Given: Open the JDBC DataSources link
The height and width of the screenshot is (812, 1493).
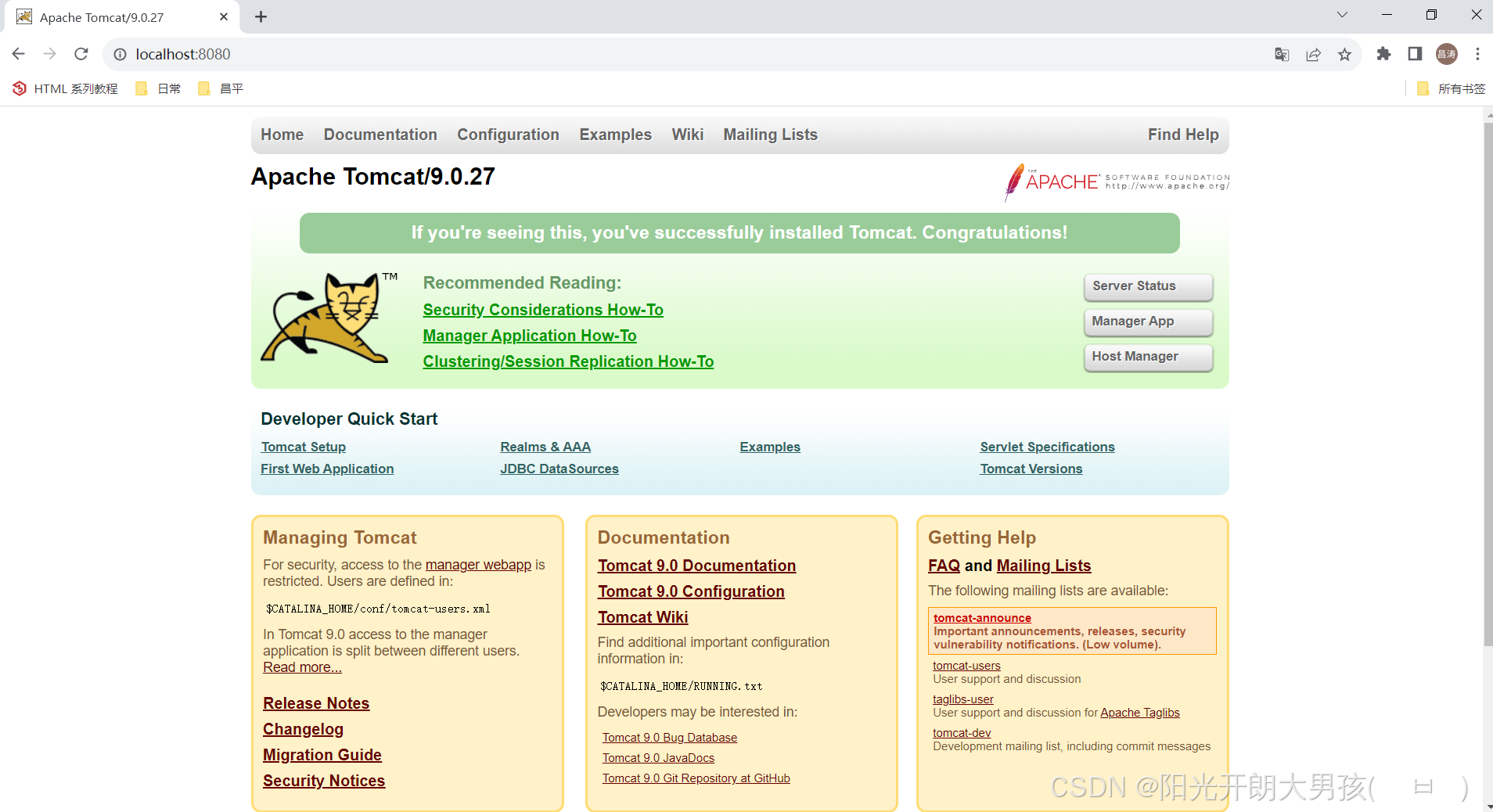Looking at the screenshot, I should click(x=559, y=469).
